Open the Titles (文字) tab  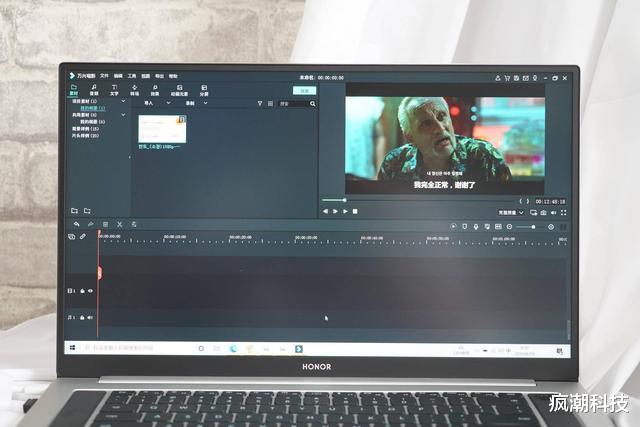114,90
